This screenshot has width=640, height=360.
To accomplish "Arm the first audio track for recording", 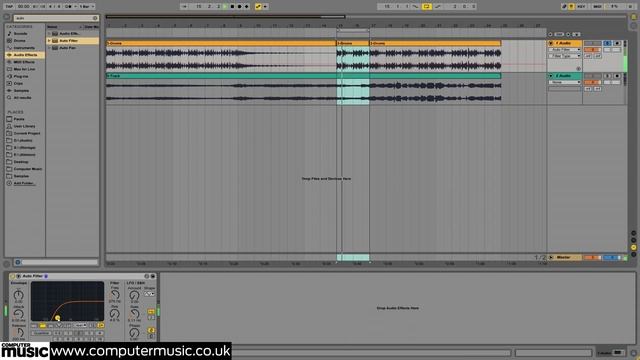I will pos(617,43).
